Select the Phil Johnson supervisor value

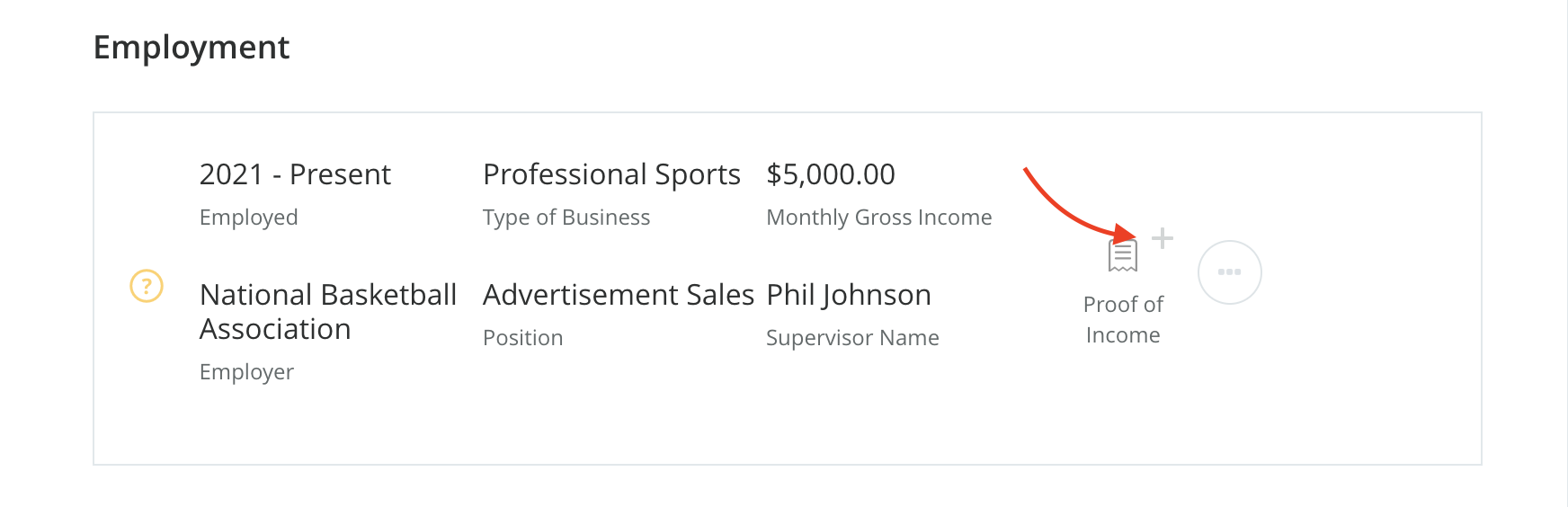848,295
